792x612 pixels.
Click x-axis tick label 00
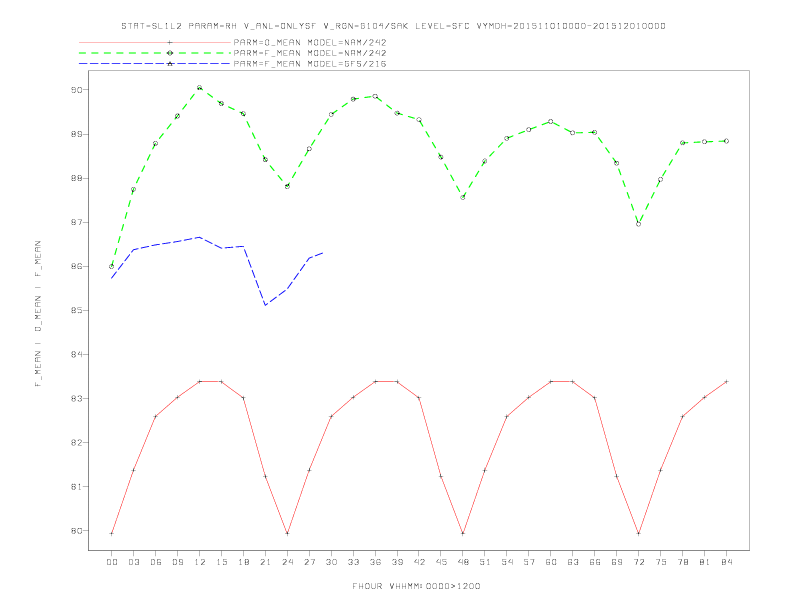tap(112, 562)
